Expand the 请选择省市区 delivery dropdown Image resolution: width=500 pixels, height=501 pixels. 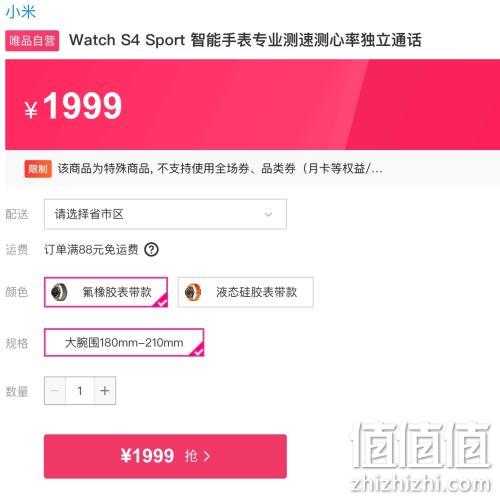click(165, 214)
